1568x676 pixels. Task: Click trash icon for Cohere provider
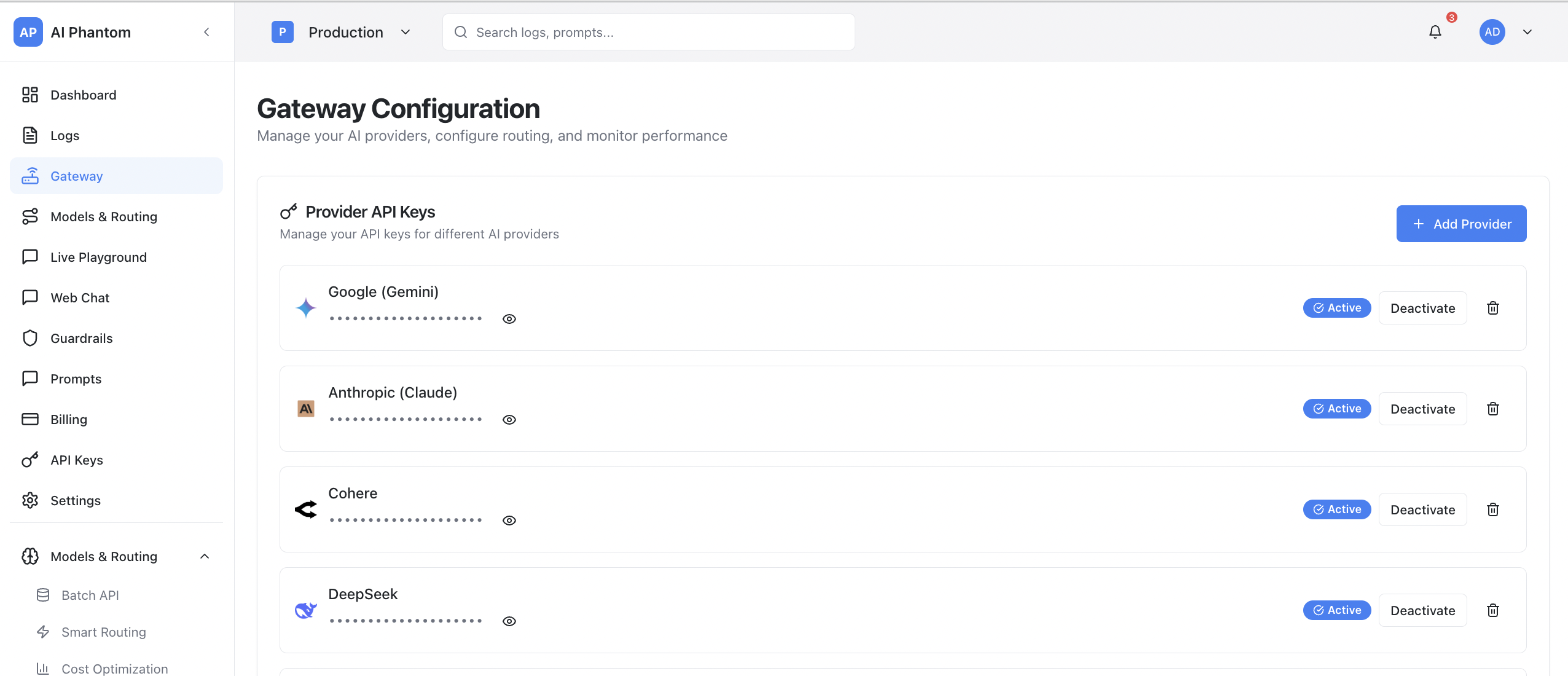(1493, 509)
